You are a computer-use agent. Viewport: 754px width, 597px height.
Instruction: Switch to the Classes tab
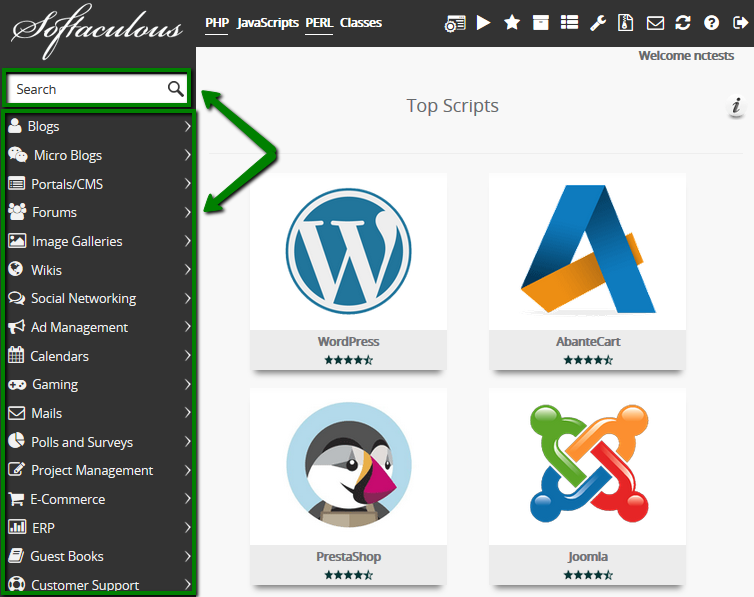361,23
